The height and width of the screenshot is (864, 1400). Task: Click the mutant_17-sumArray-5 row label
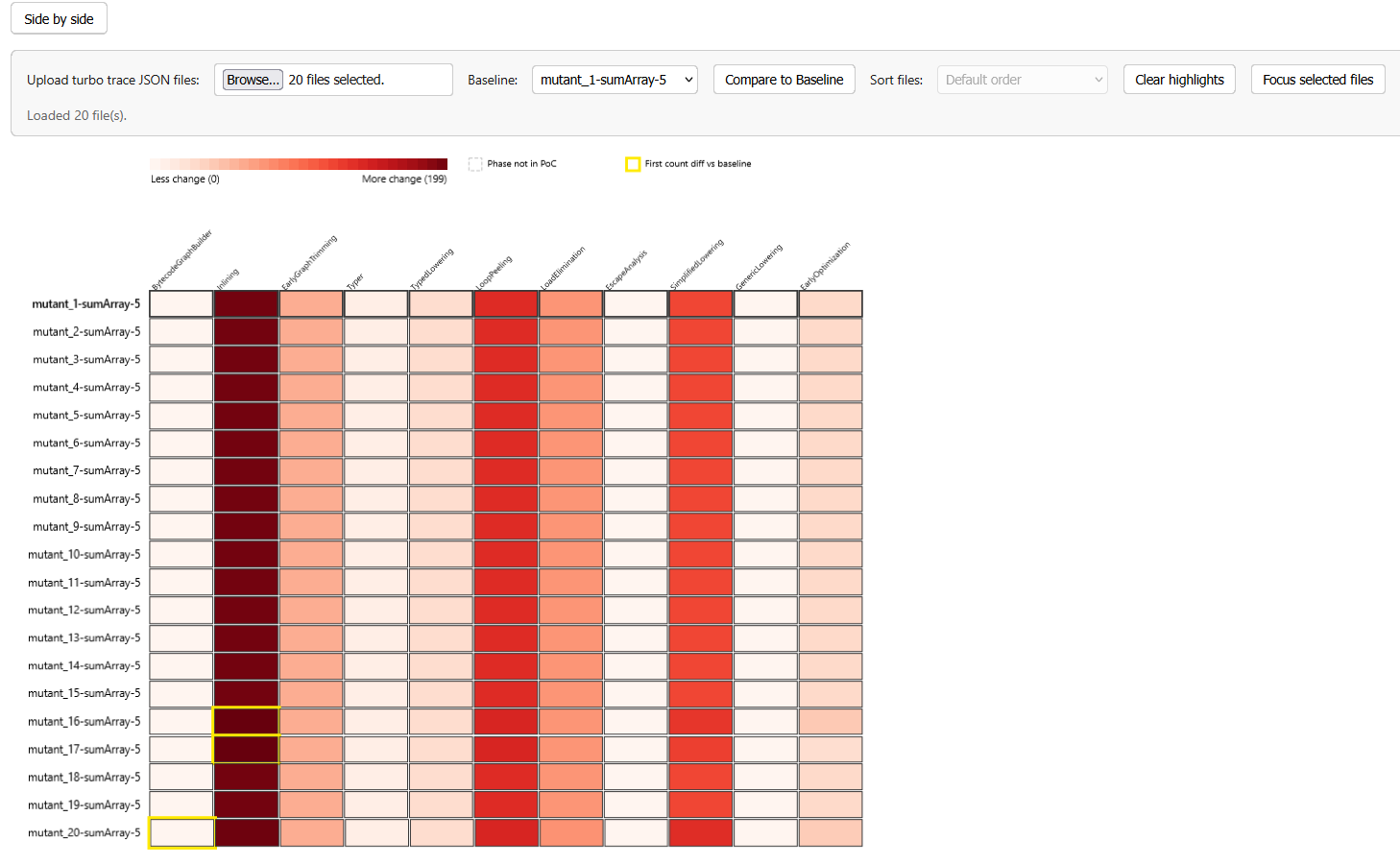pos(84,749)
